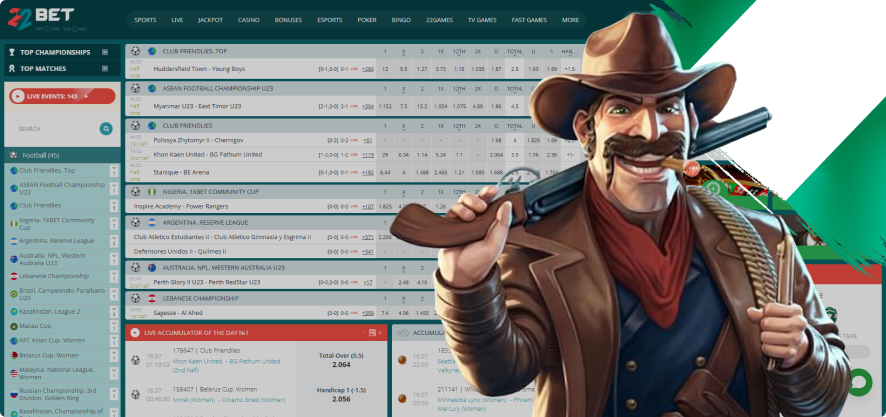Select Belarus Cup. Women in sidebar
The height and width of the screenshot is (417, 886).
[x=49, y=355]
